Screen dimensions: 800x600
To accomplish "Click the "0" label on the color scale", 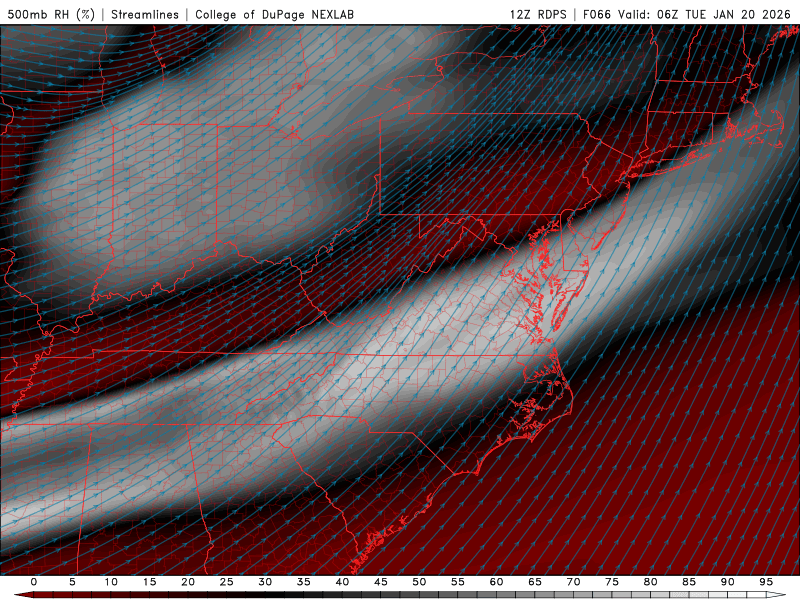I will [x=34, y=582].
